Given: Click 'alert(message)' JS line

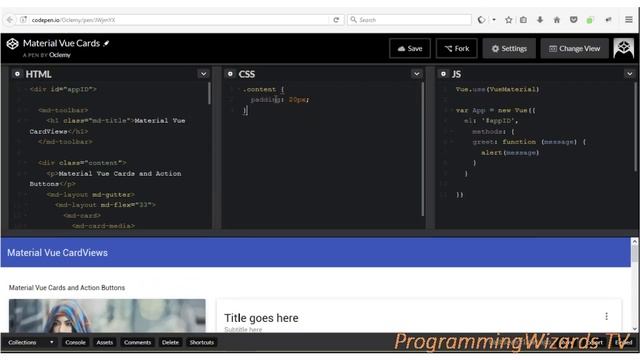Looking at the screenshot, I should pos(510,152).
